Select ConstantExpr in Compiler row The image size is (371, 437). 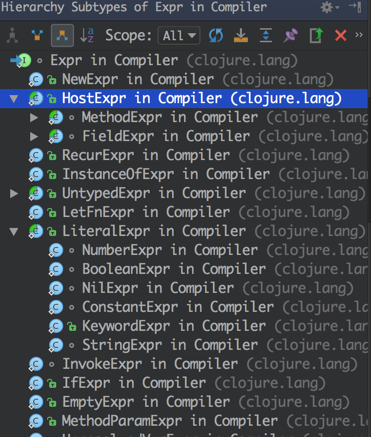coord(184,307)
